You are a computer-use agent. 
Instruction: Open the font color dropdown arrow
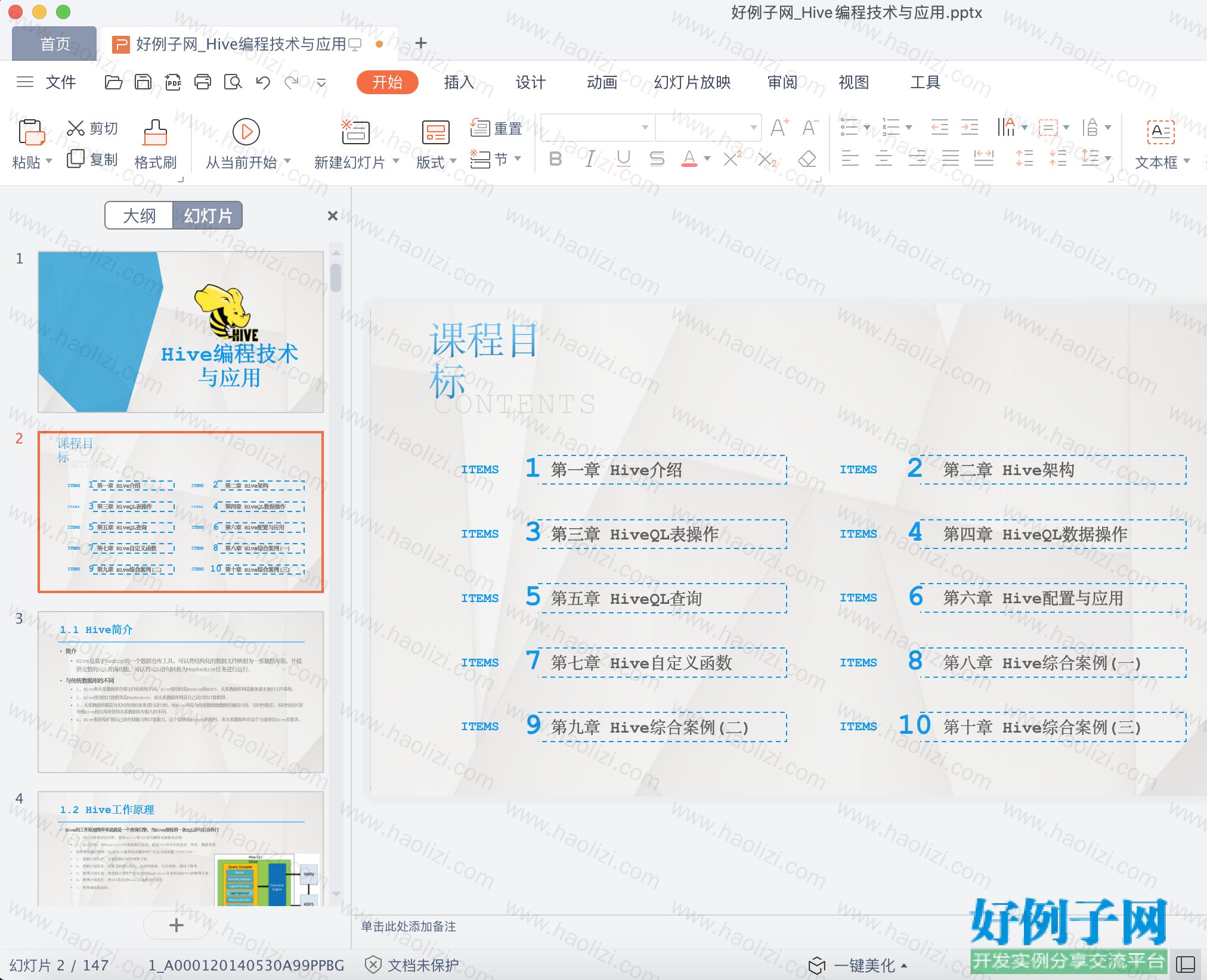tap(707, 159)
